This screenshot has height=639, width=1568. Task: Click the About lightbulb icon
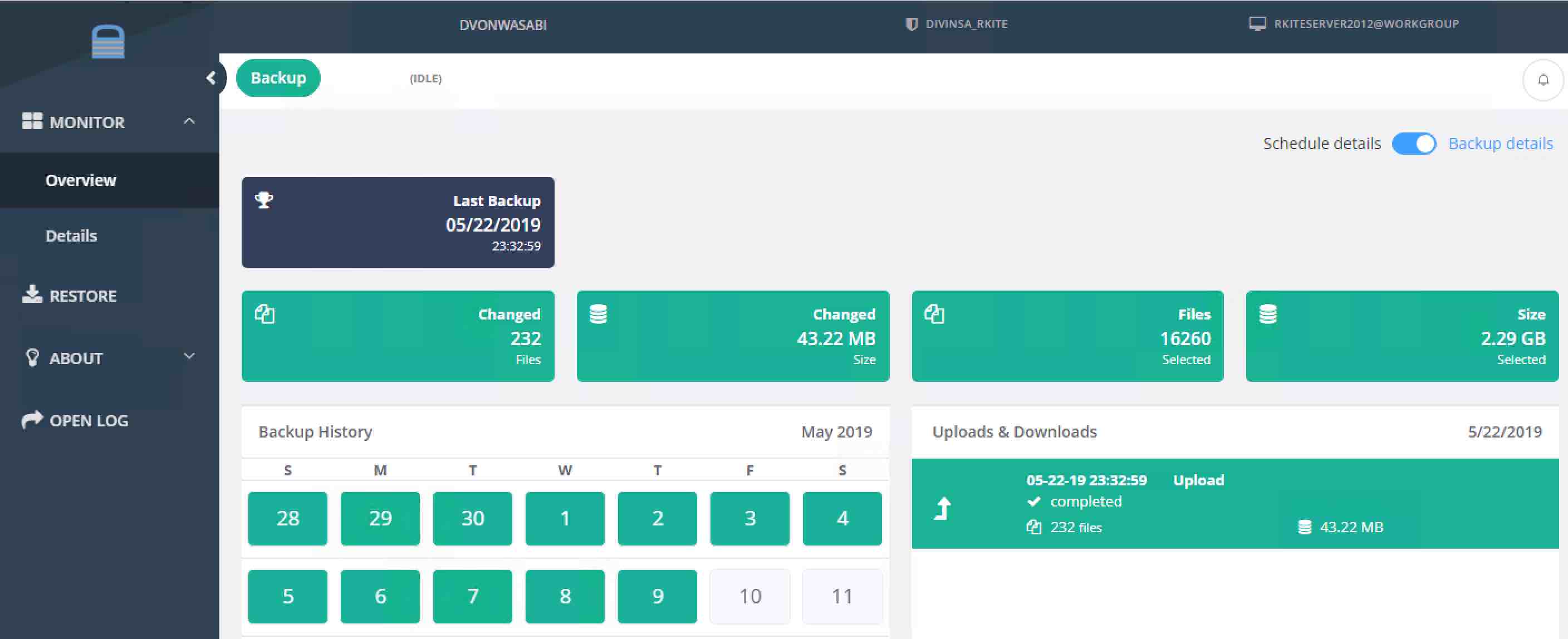(x=32, y=357)
